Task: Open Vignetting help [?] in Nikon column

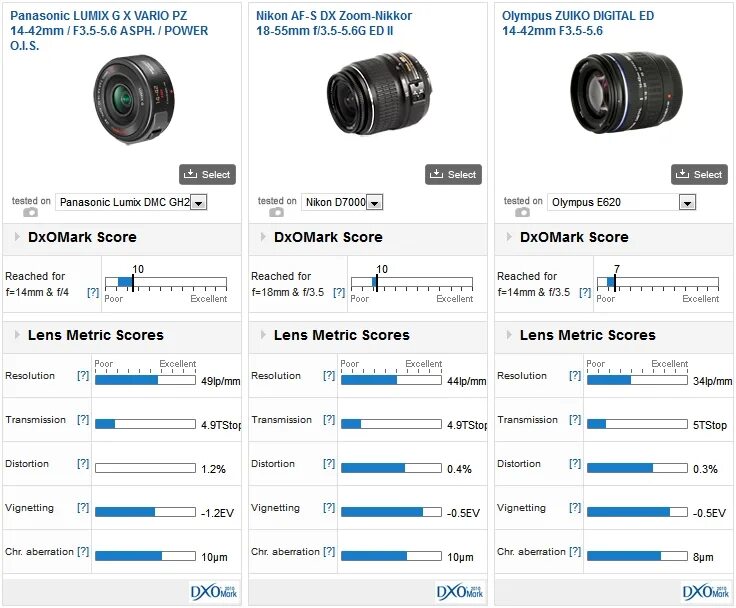Action: (x=329, y=508)
